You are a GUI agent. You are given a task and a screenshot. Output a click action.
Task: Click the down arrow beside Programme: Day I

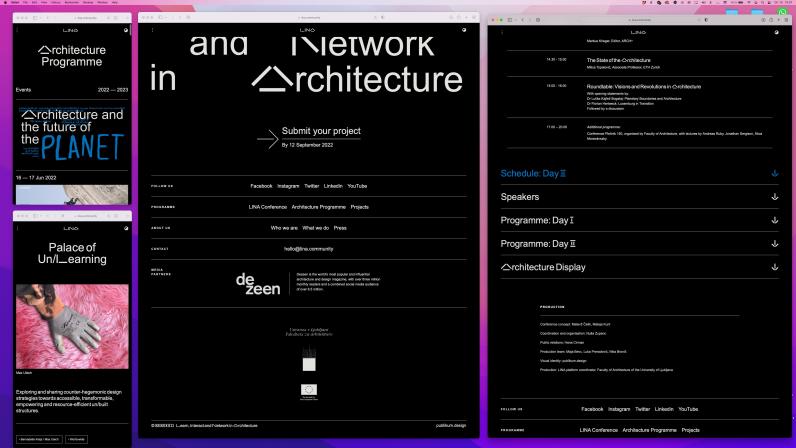(x=775, y=220)
